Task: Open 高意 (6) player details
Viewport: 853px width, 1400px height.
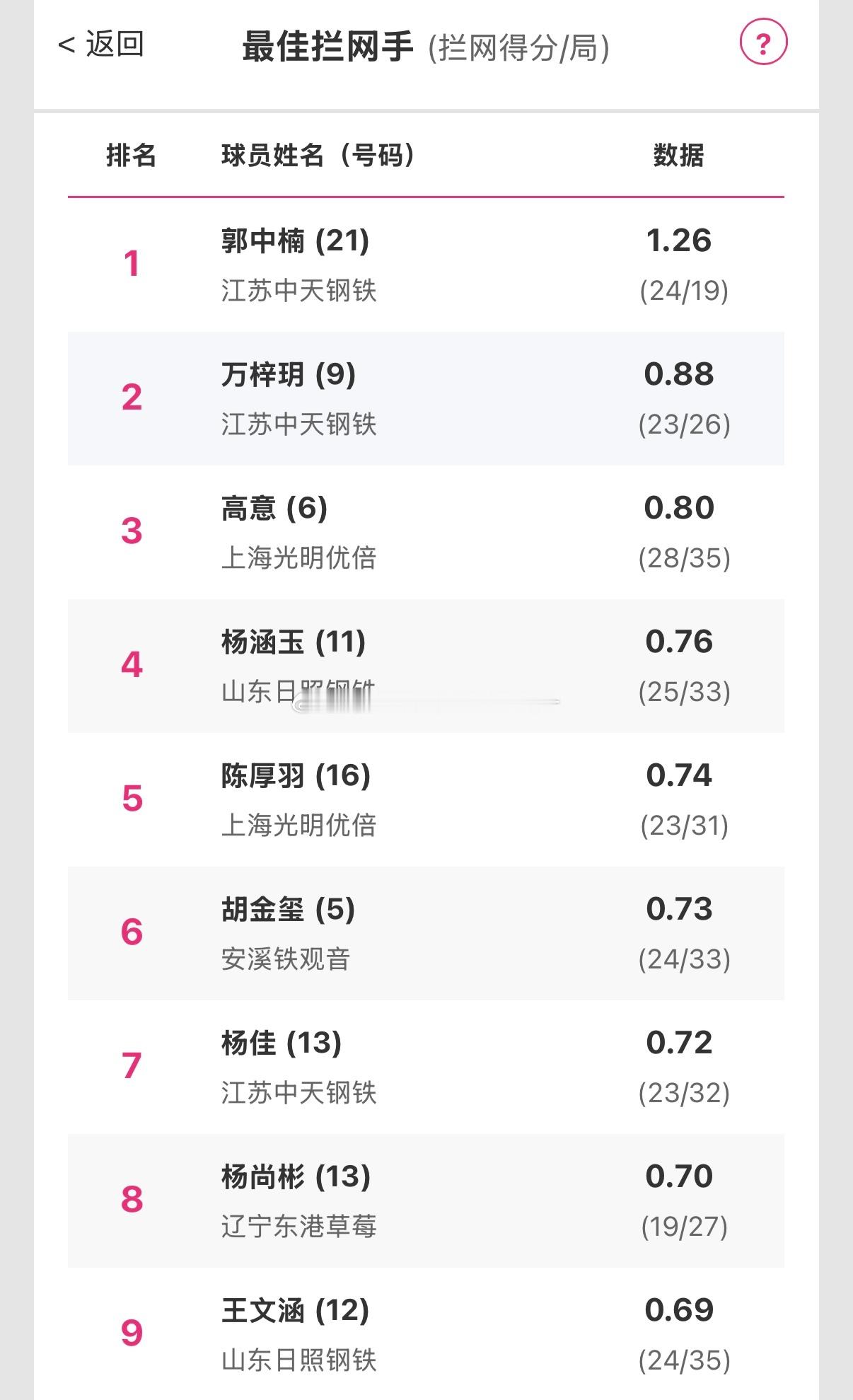Action: (274, 509)
